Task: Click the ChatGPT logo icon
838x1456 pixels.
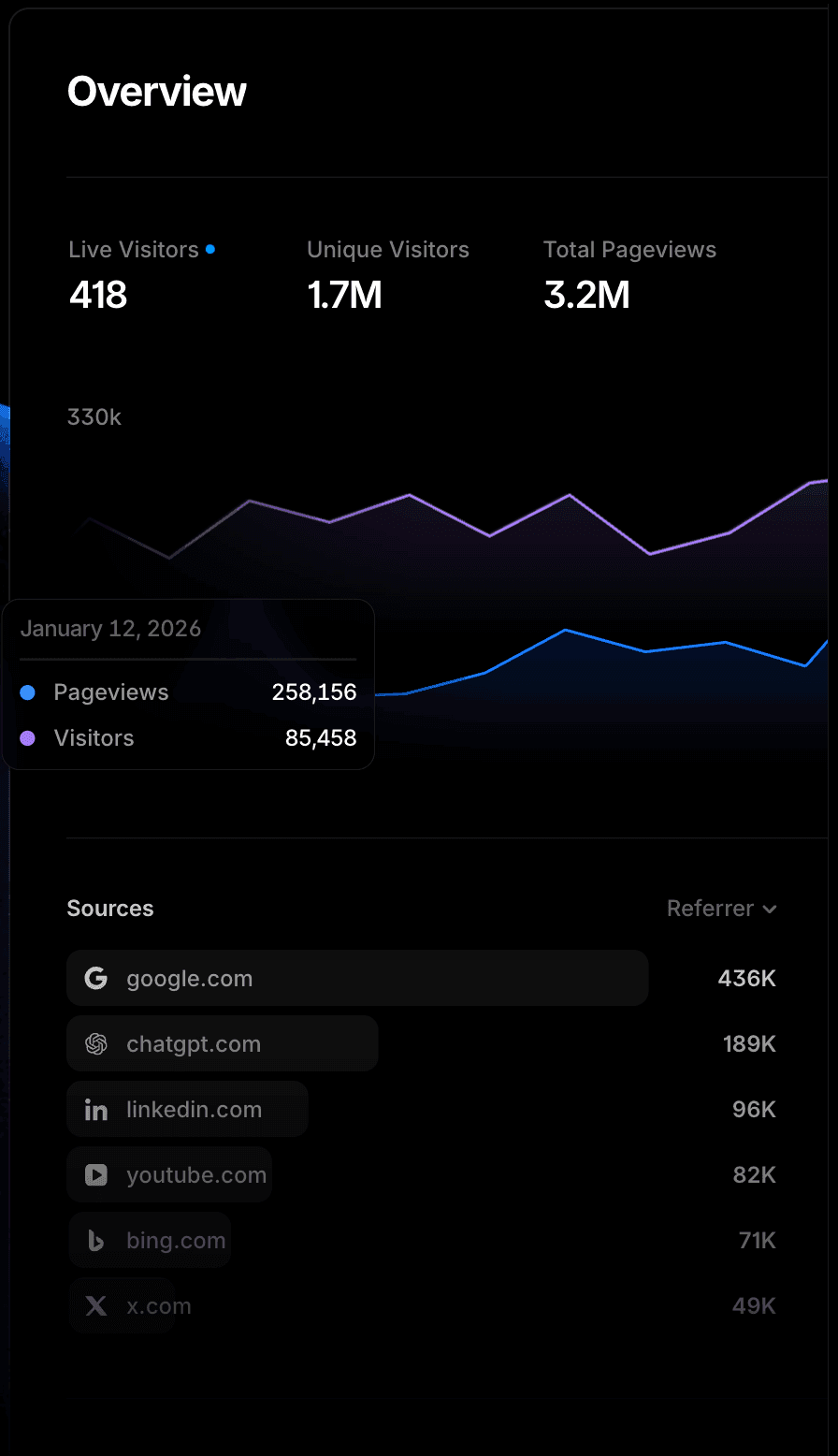Action: (96, 1044)
